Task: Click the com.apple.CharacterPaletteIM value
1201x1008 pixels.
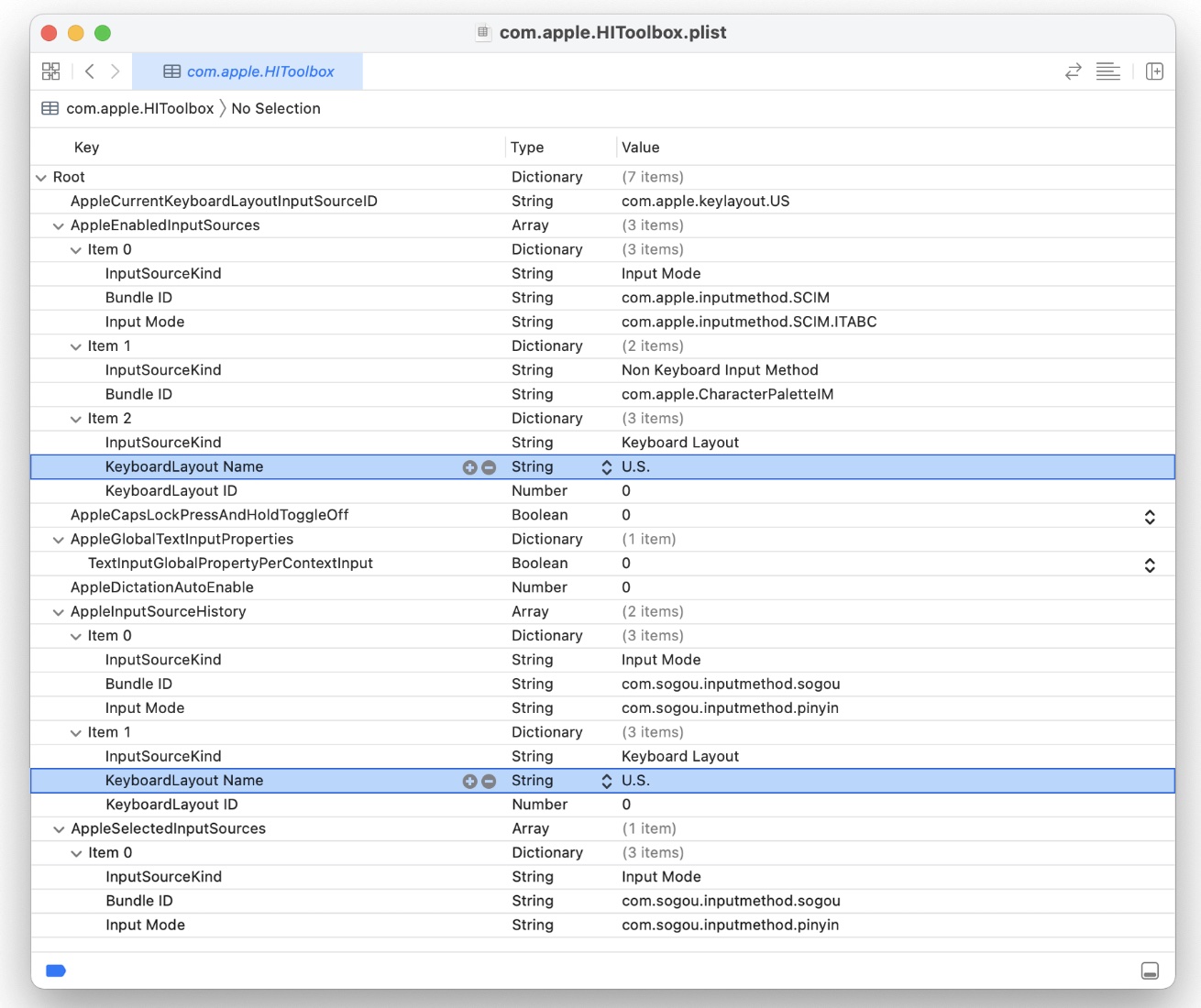Action: (727, 395)
